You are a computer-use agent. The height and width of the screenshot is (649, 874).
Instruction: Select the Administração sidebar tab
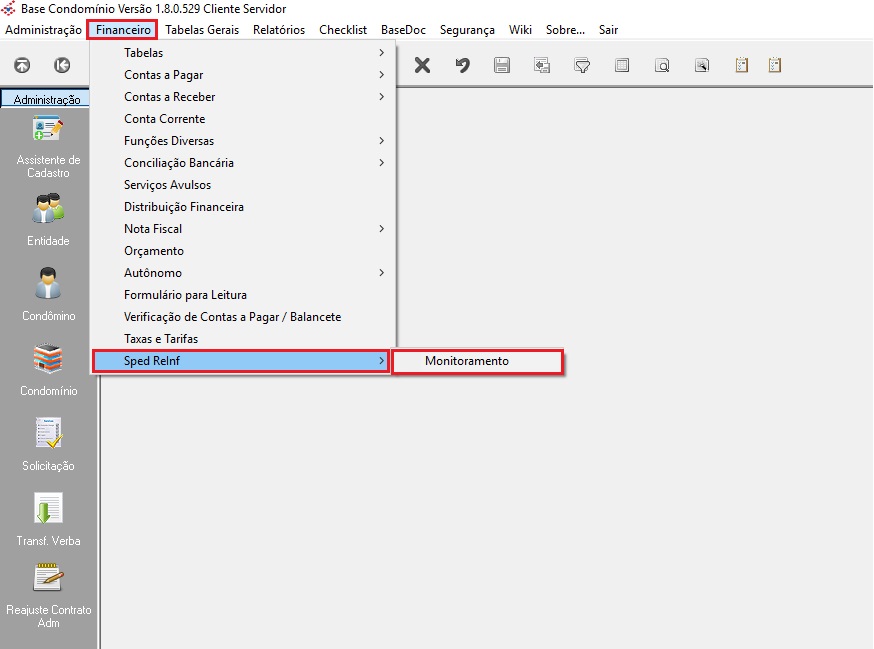(x=46, y=99)
